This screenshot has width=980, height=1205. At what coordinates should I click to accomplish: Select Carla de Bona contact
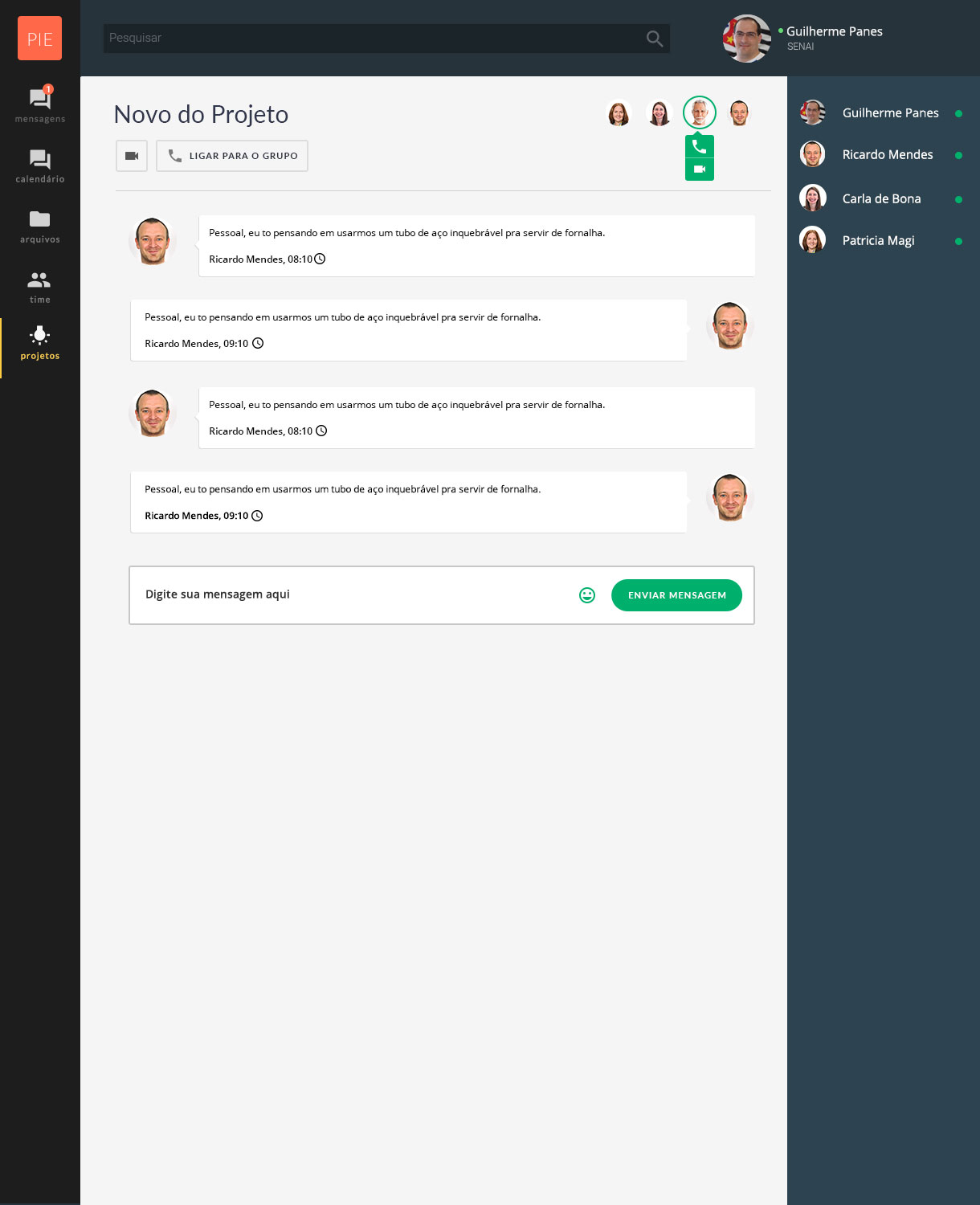pos(882,198)
